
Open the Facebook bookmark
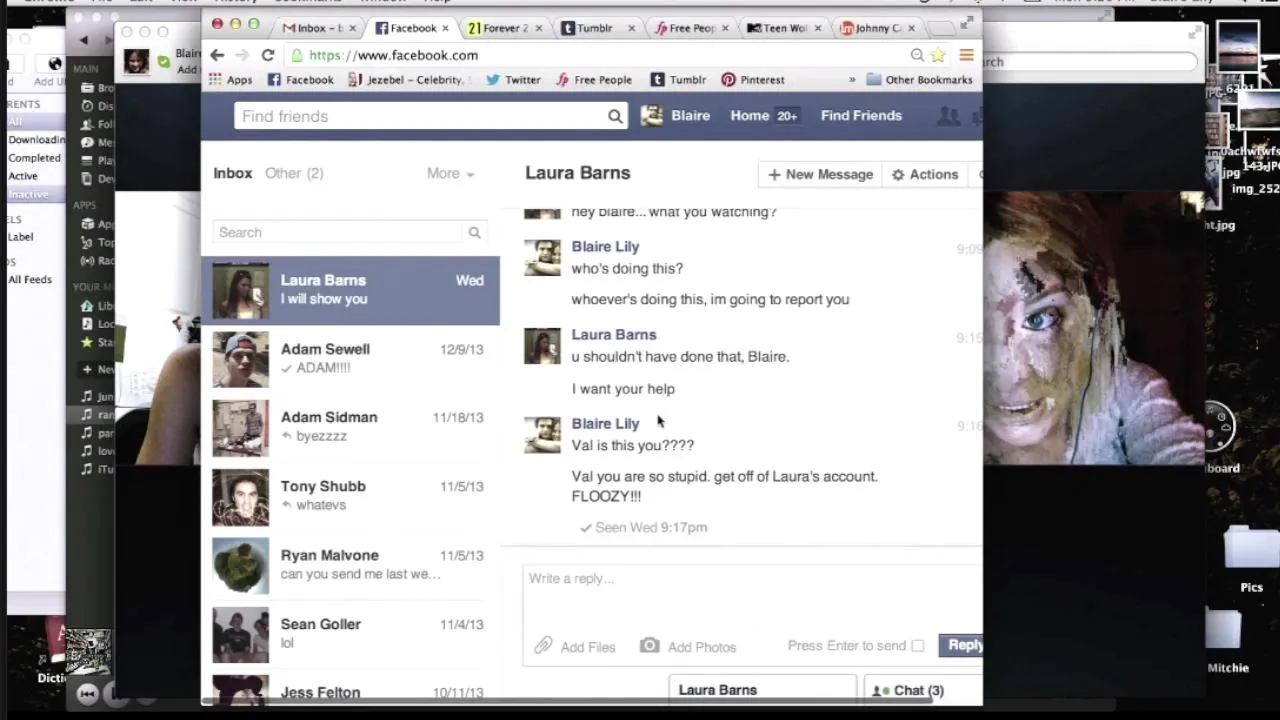300,80
